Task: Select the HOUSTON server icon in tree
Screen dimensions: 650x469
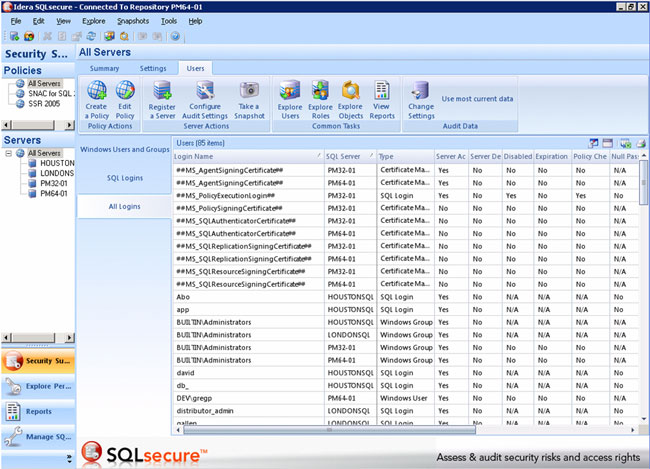Action: 32,163
